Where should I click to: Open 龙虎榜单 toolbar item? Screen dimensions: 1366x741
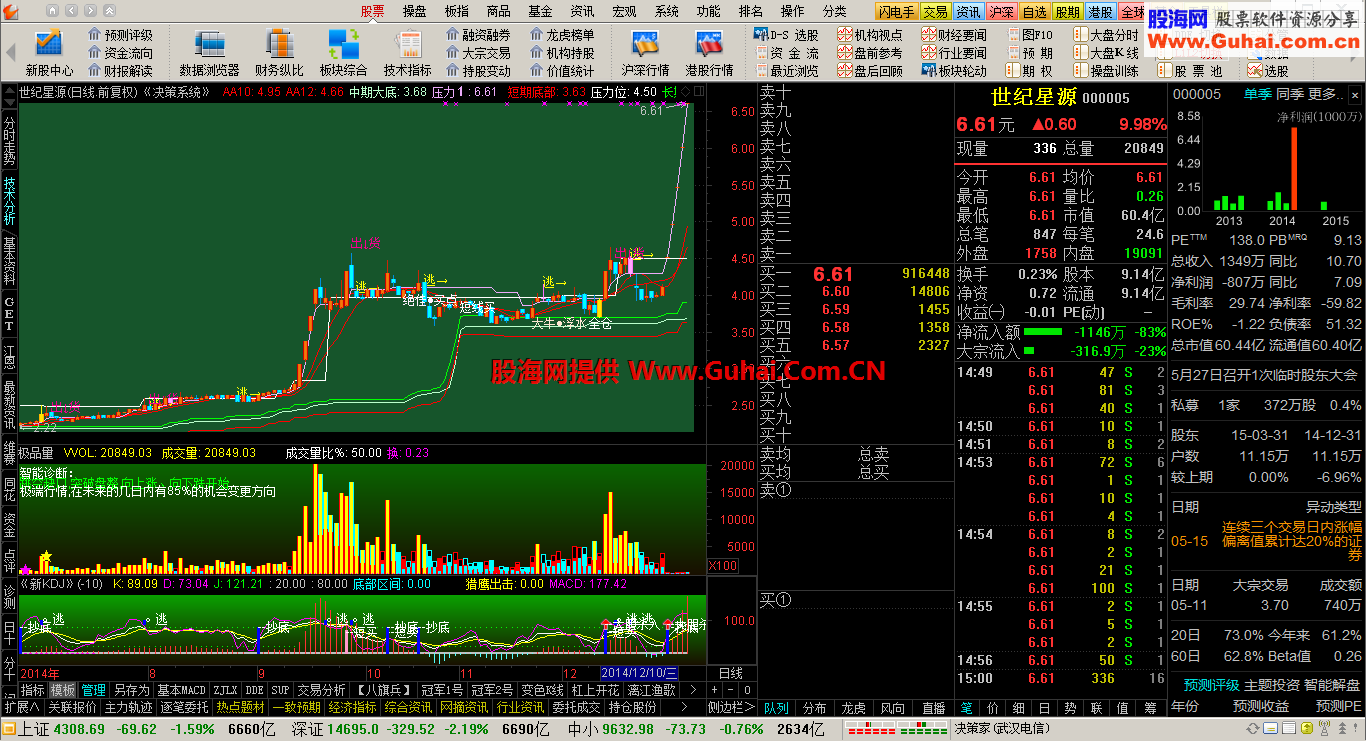click(x=562, y=35)
